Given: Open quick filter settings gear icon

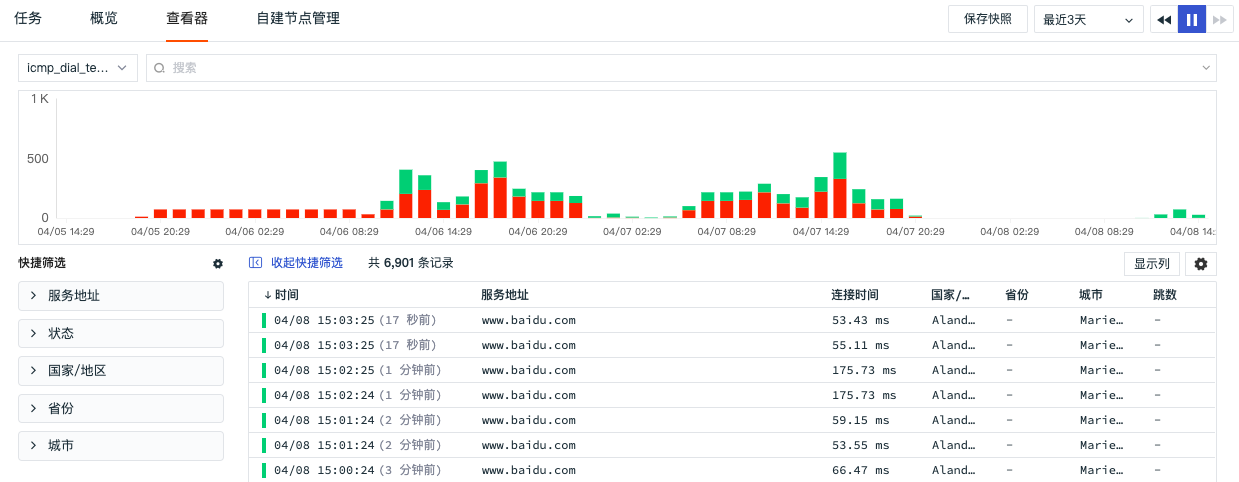Looking at the screenshot, I should (x=218, y=263).
